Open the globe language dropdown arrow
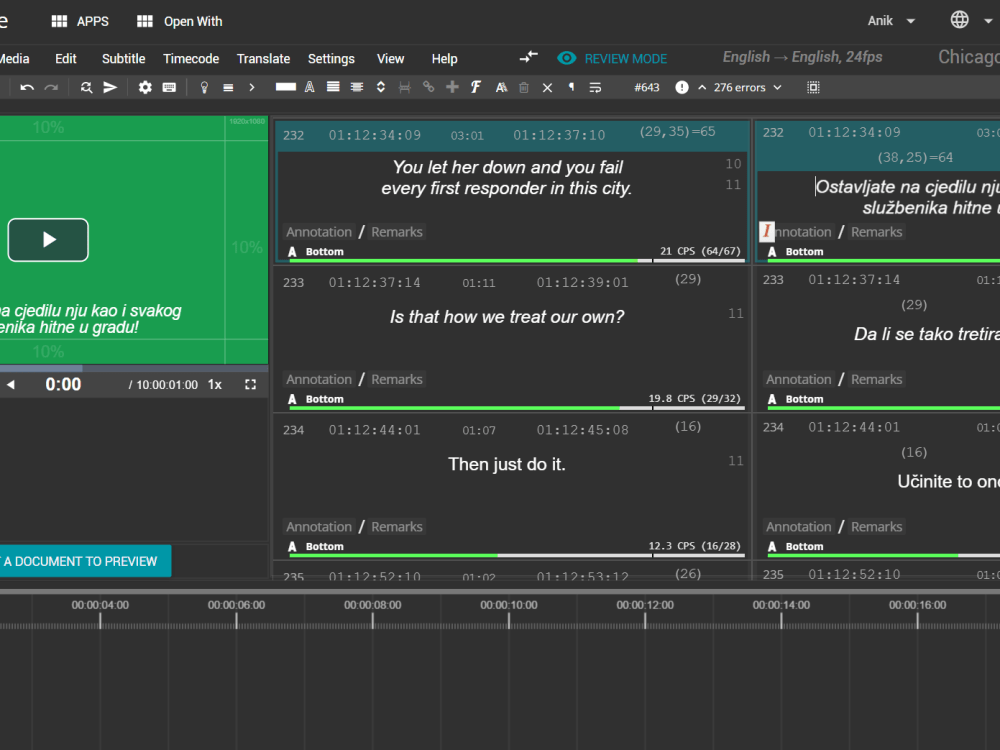This screenshot has width=1000, height=750. pos(988,21)
